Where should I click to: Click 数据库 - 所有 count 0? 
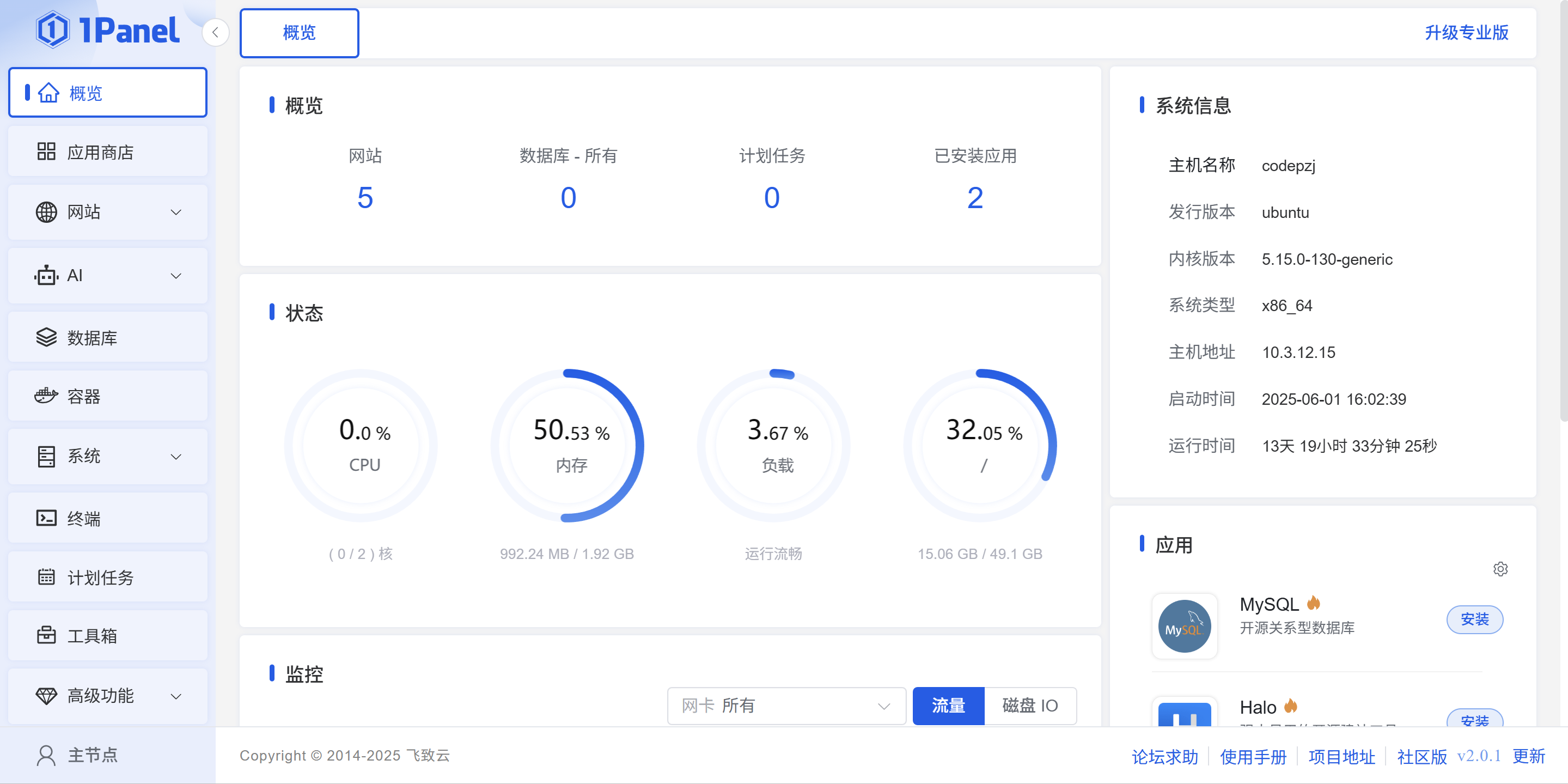tap(568, 198)
